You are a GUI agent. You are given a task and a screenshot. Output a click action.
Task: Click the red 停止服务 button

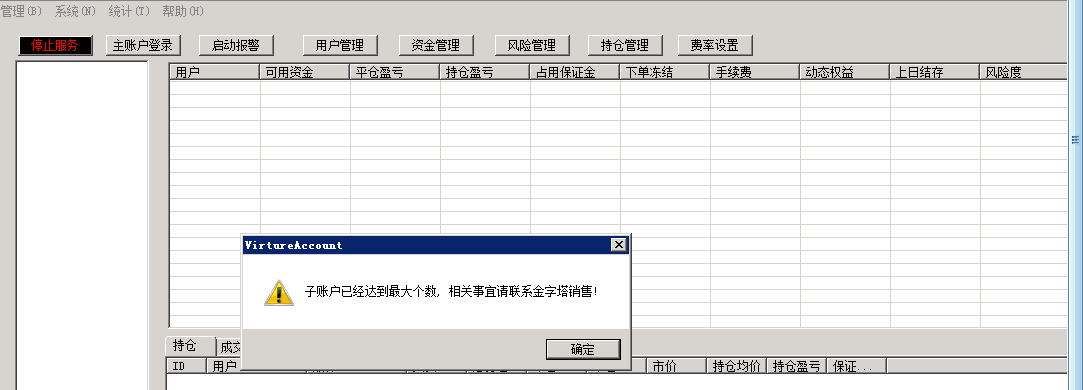click(x=55, y=46)
